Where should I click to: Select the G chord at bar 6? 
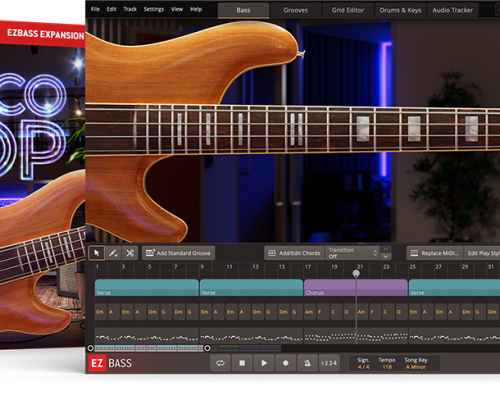(166, 312)
